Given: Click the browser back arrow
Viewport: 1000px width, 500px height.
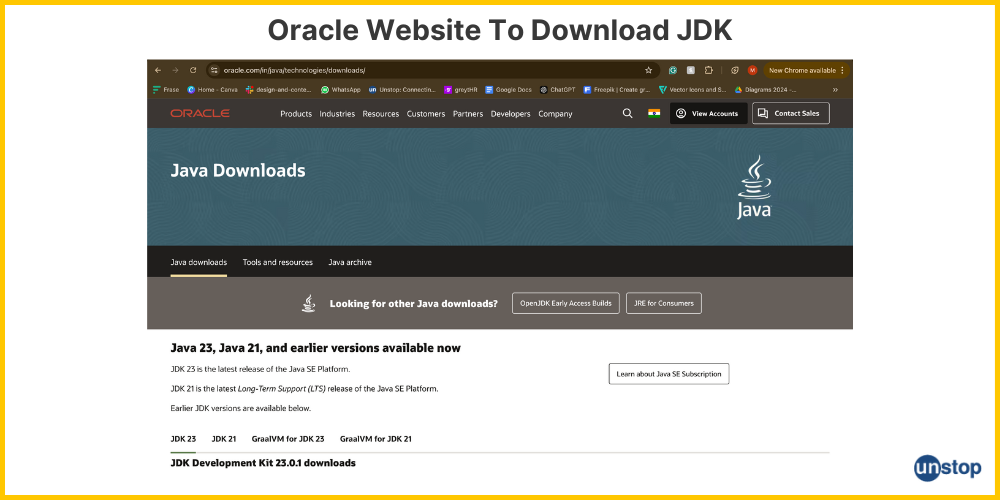Looking at the screenshot, I should click(158, 70).
